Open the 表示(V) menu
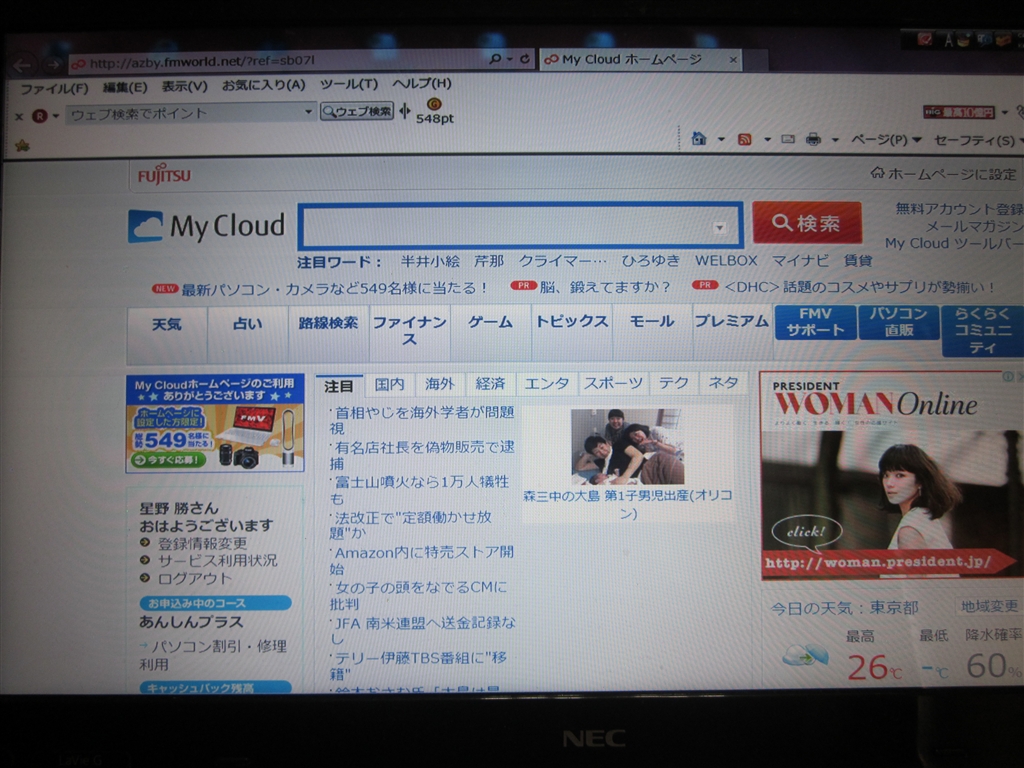This screenshot has width=1024, height=768. click(x=184, y=86)
